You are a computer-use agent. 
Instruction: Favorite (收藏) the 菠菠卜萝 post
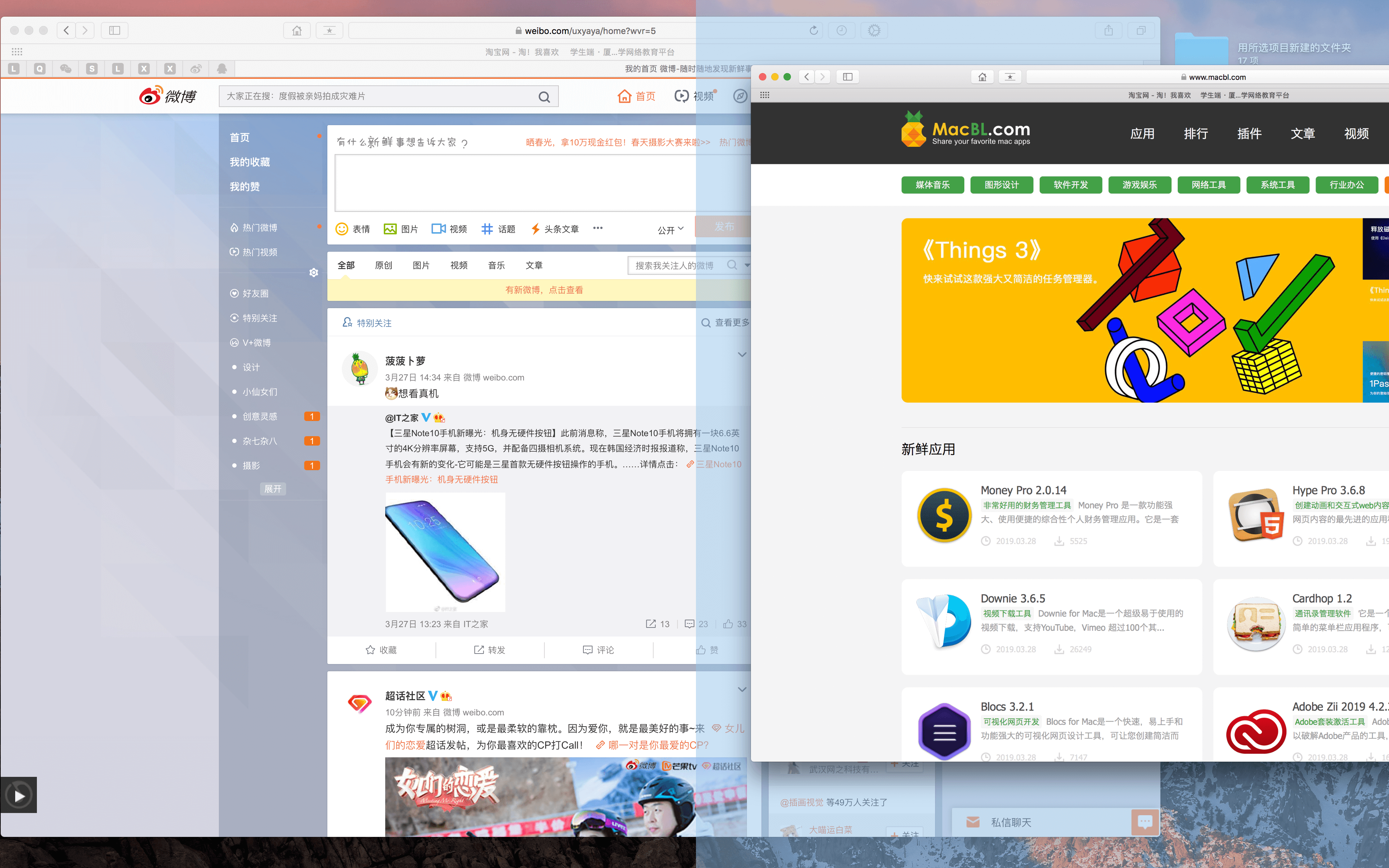pos(381,650)
